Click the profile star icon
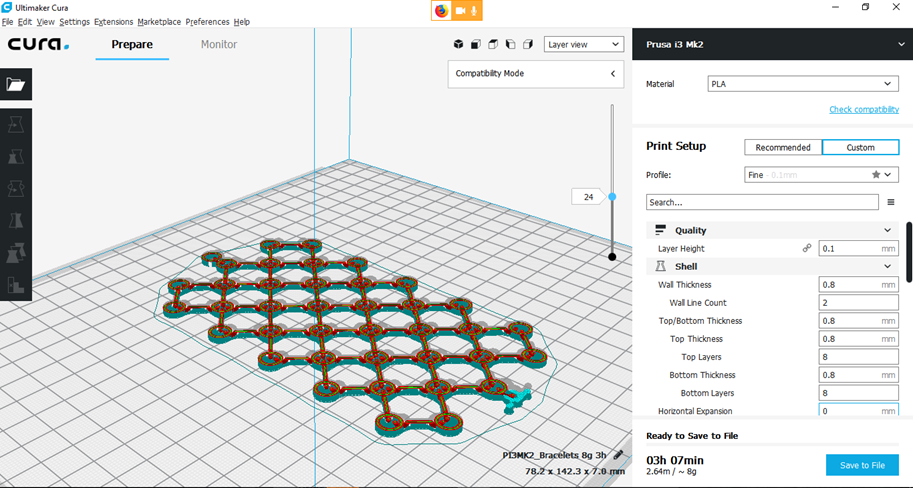The width and height of the screenshot is (913, 488). pos(876,175)
